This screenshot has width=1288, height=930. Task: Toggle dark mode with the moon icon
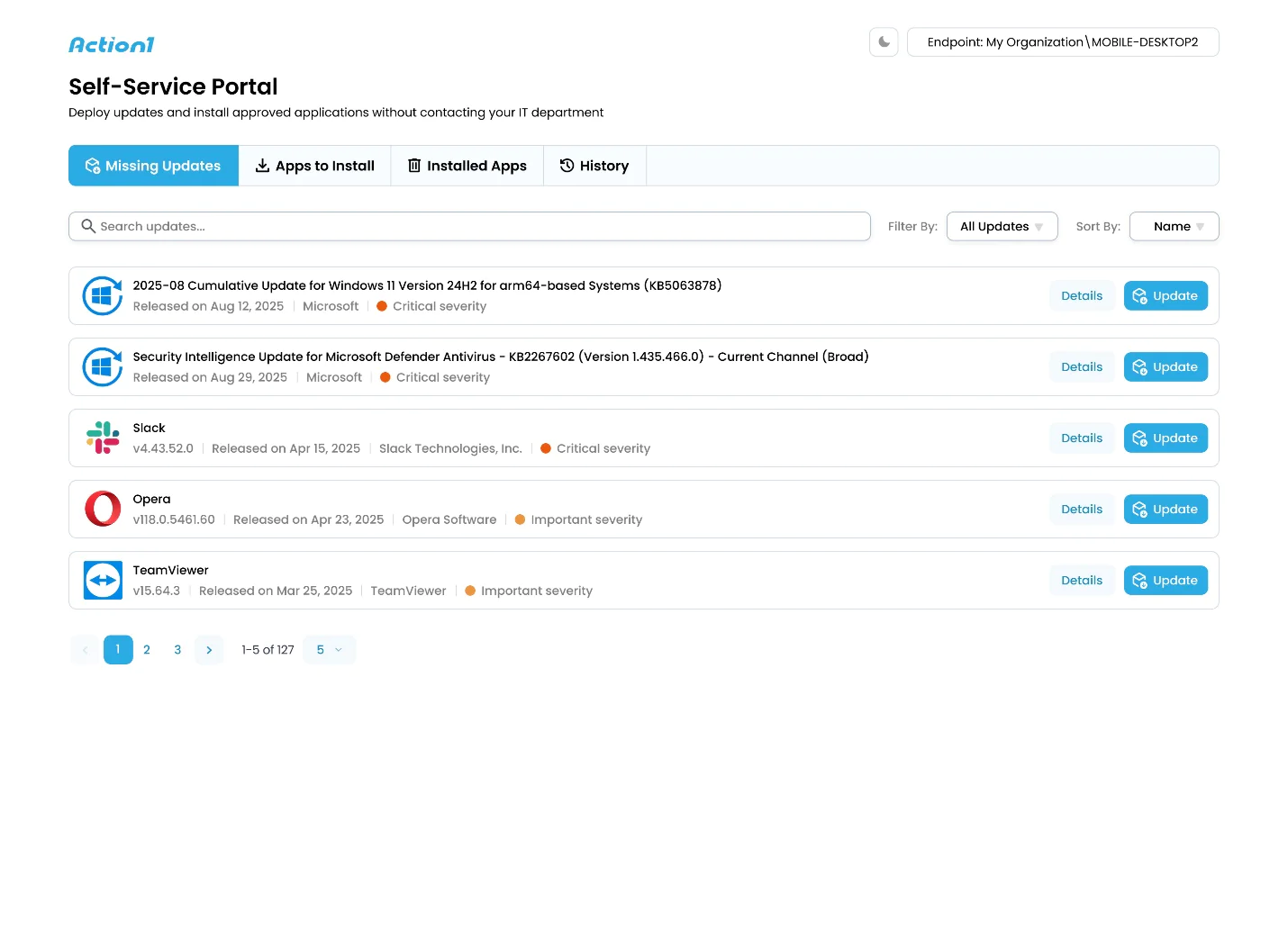pyautogui.click(x=884, y=42)
